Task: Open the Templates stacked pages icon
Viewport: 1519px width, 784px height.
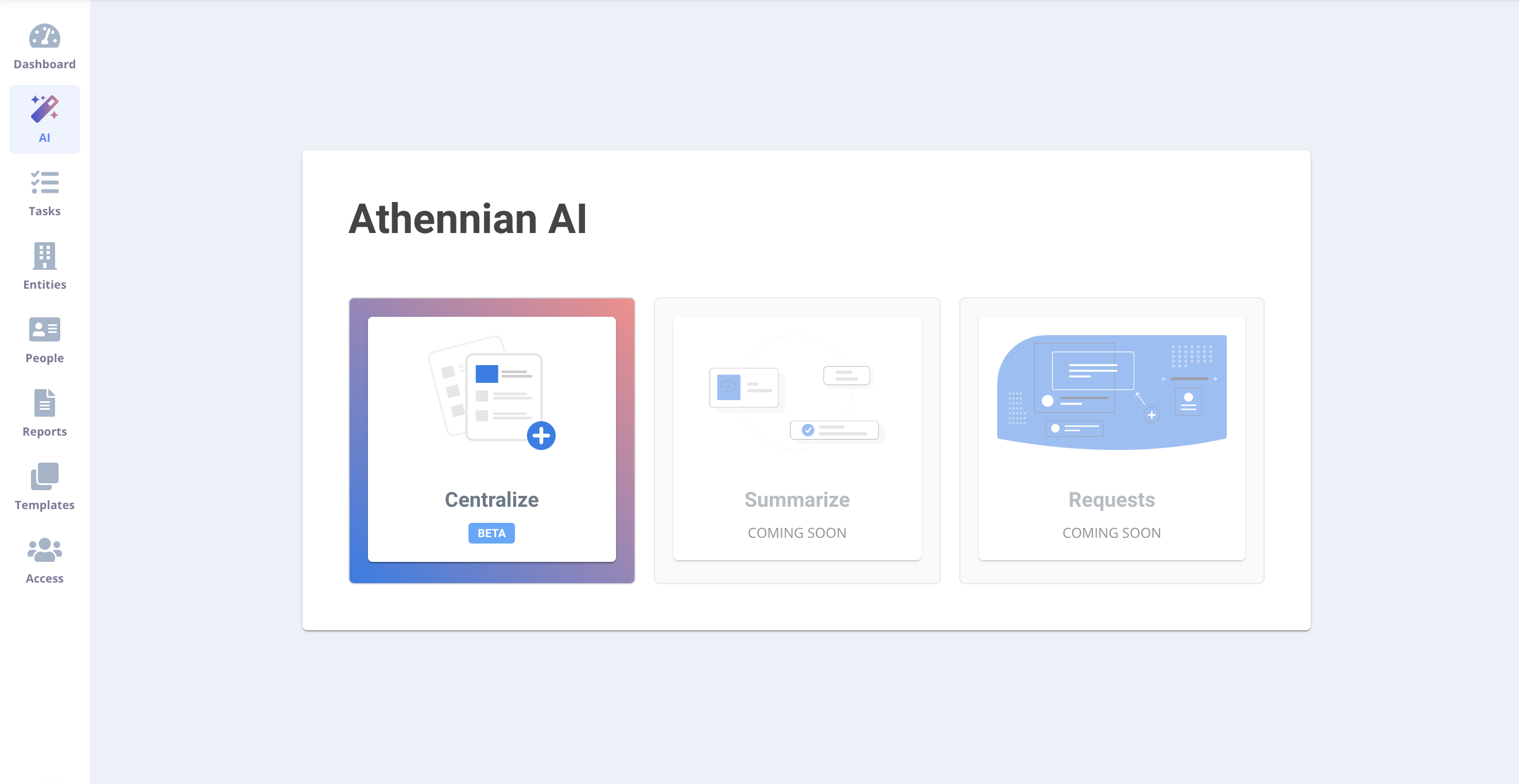Action: [45, 476]
